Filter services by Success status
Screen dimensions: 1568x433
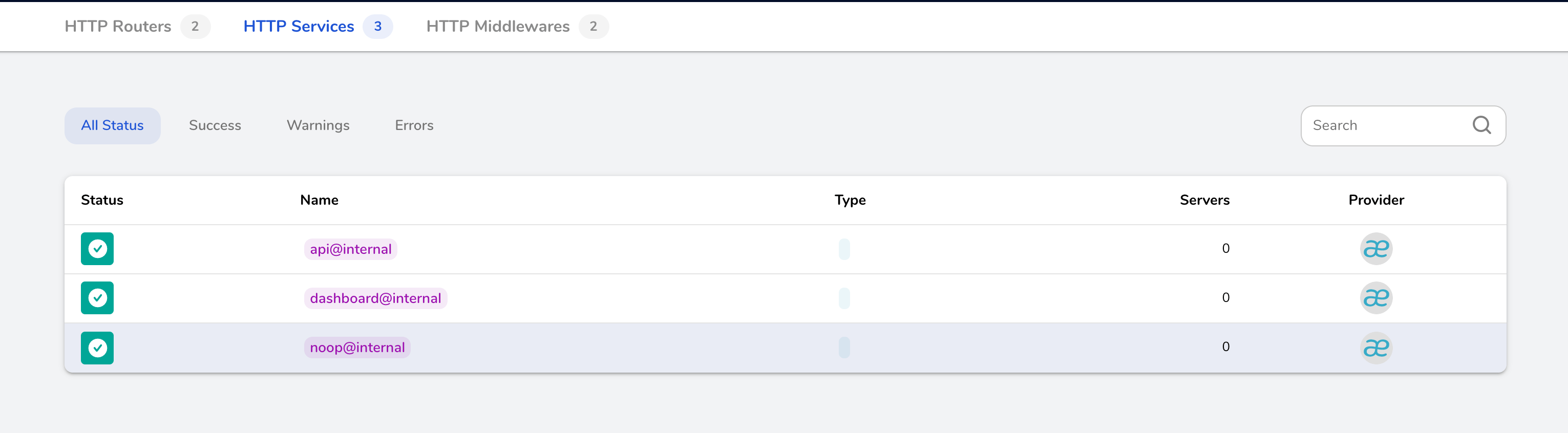pos(215,125)
